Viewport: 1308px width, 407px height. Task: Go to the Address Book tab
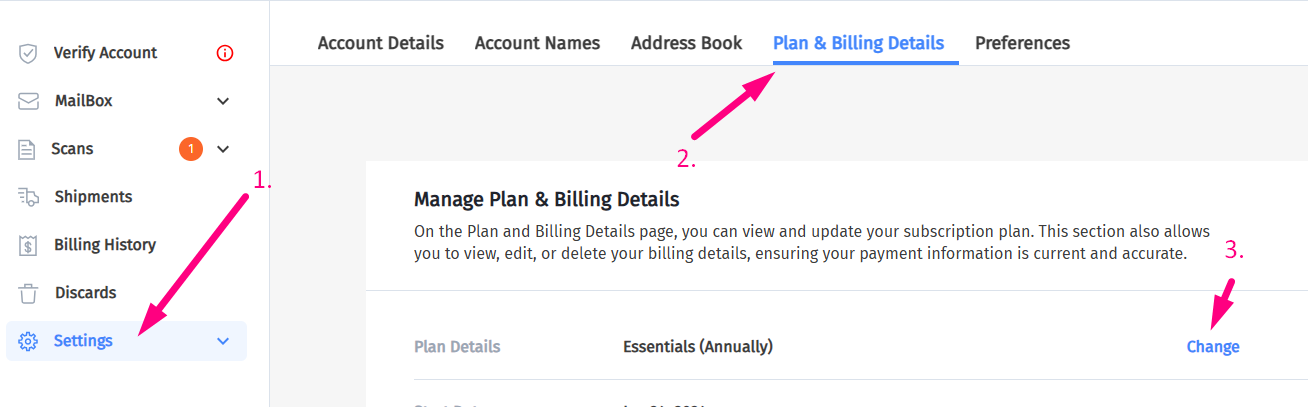tap(686, 43)
